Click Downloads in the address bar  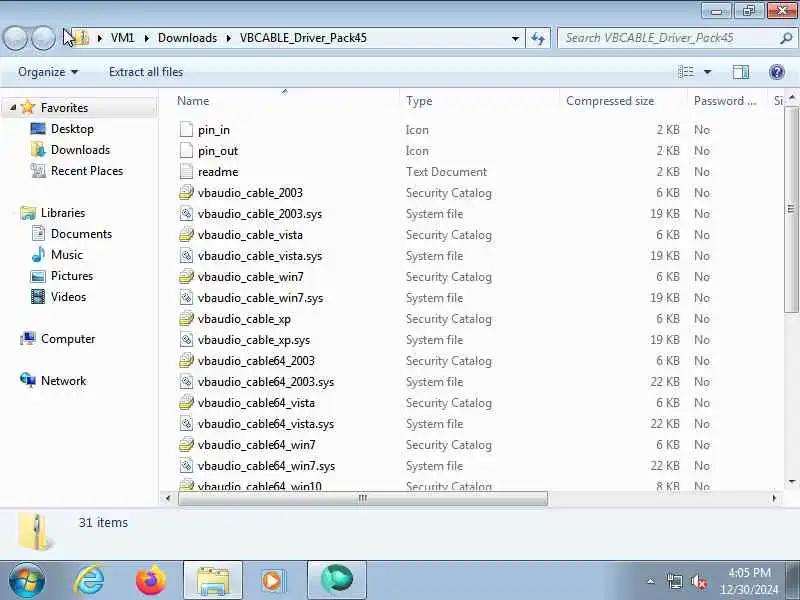187,38
